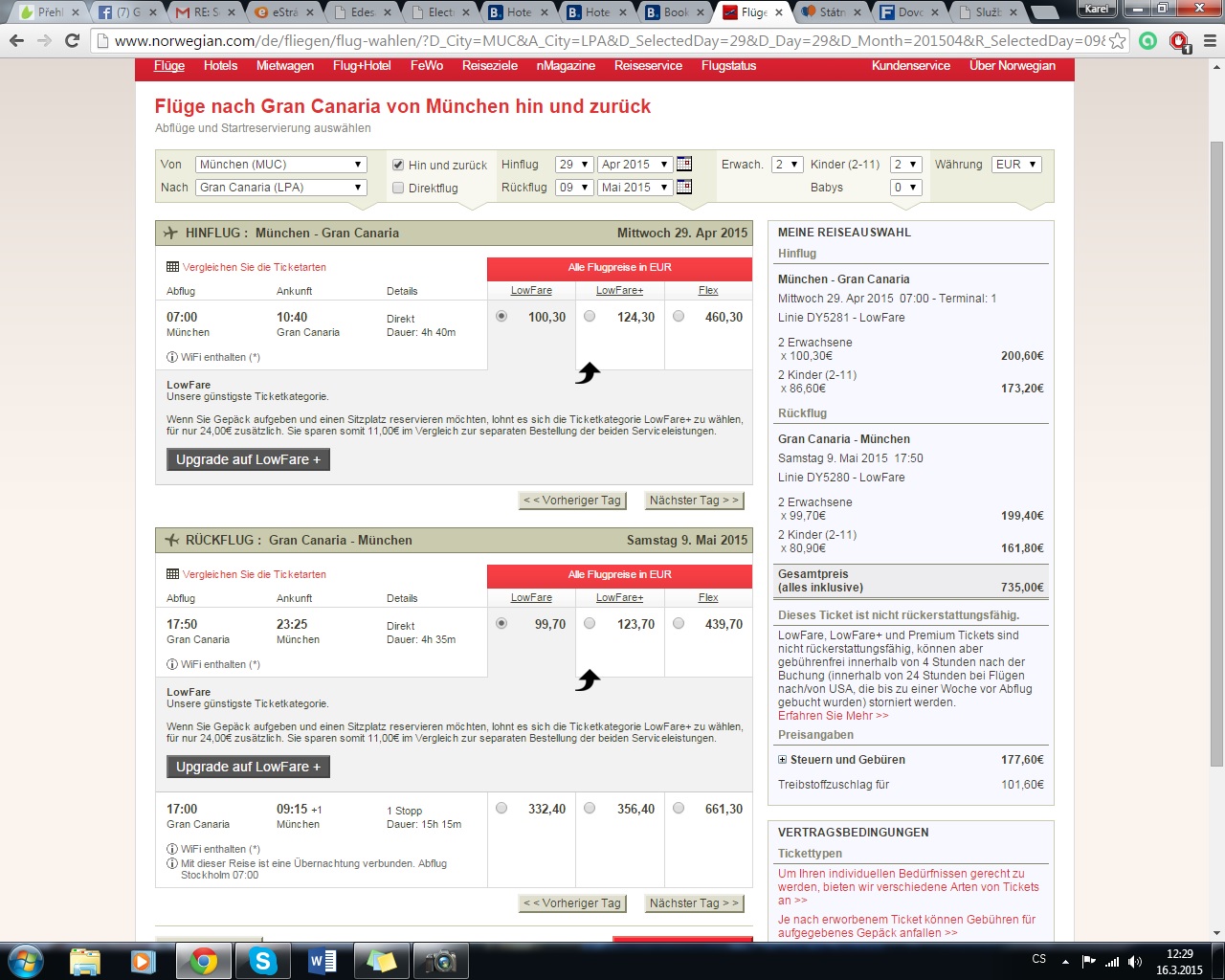The height and width of the screenshot is (980, 1225).
Task: Expand Steuern und Gebüren breakdown
Action: [782, 760]
